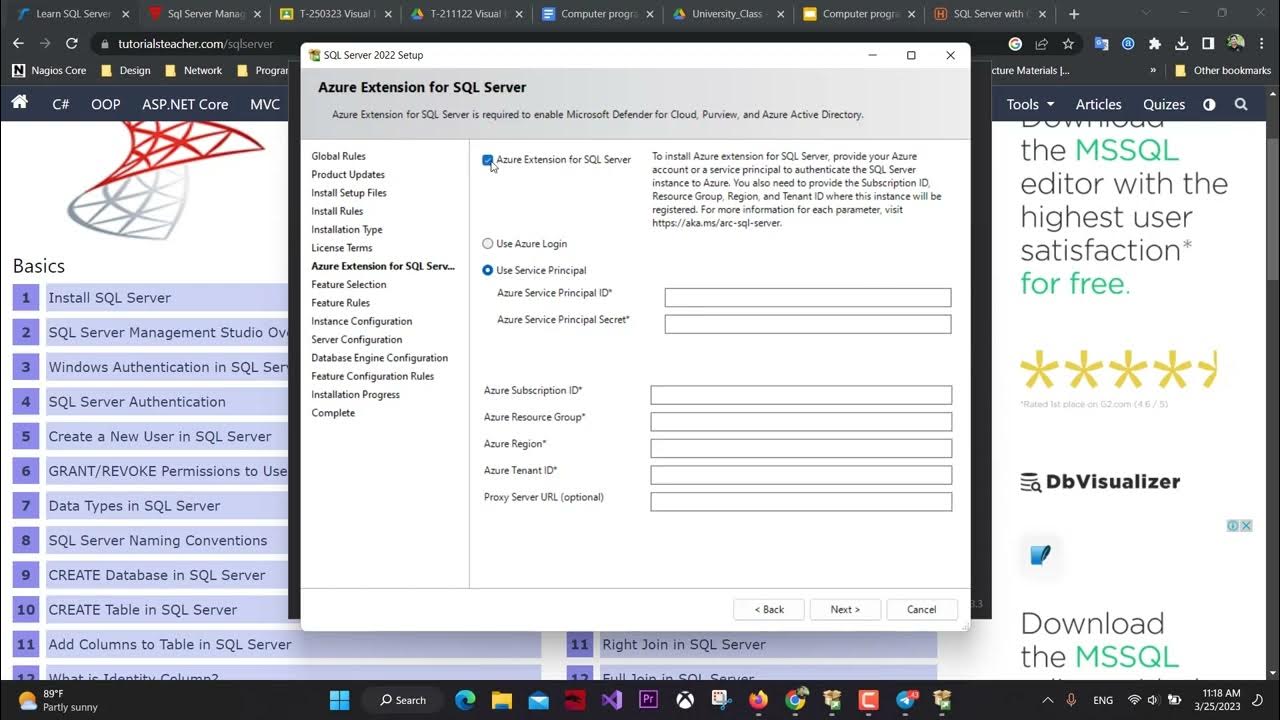The image size is (1280, 720).
Task: Open Chrome Extensions puzzle icon
Action: (1155, 44)
